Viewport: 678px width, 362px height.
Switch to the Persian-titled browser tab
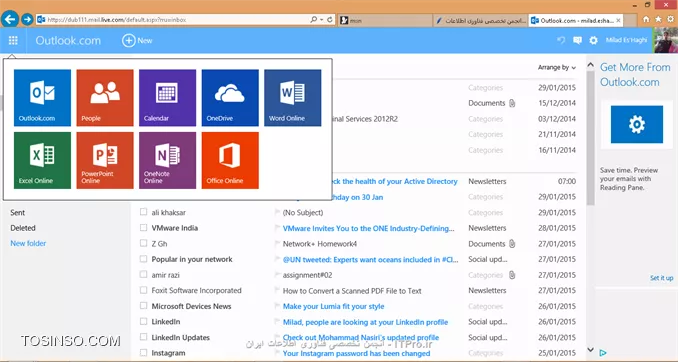[x=480, y=20]
